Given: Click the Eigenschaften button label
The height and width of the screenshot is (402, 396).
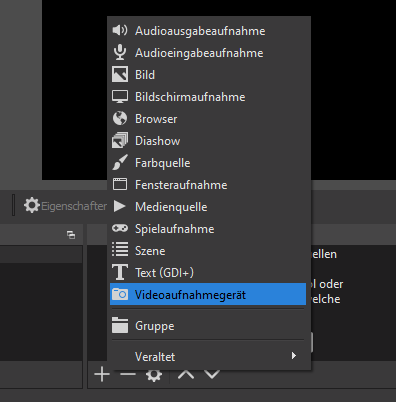Looking at the screenshot, I should pyautogui.click(x=74, y=206).
